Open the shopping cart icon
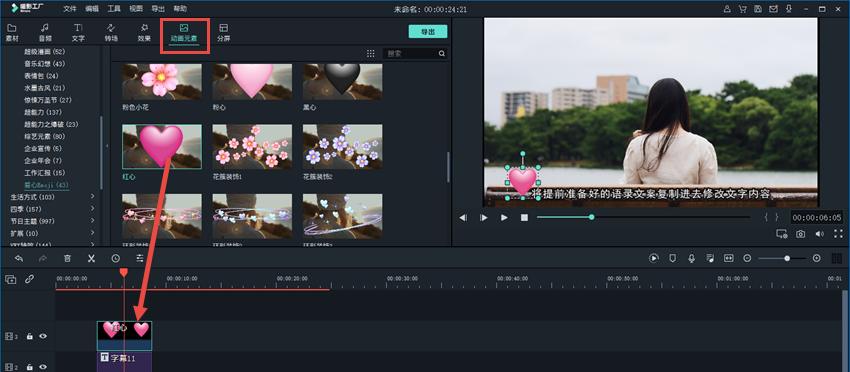 (743, 9)
